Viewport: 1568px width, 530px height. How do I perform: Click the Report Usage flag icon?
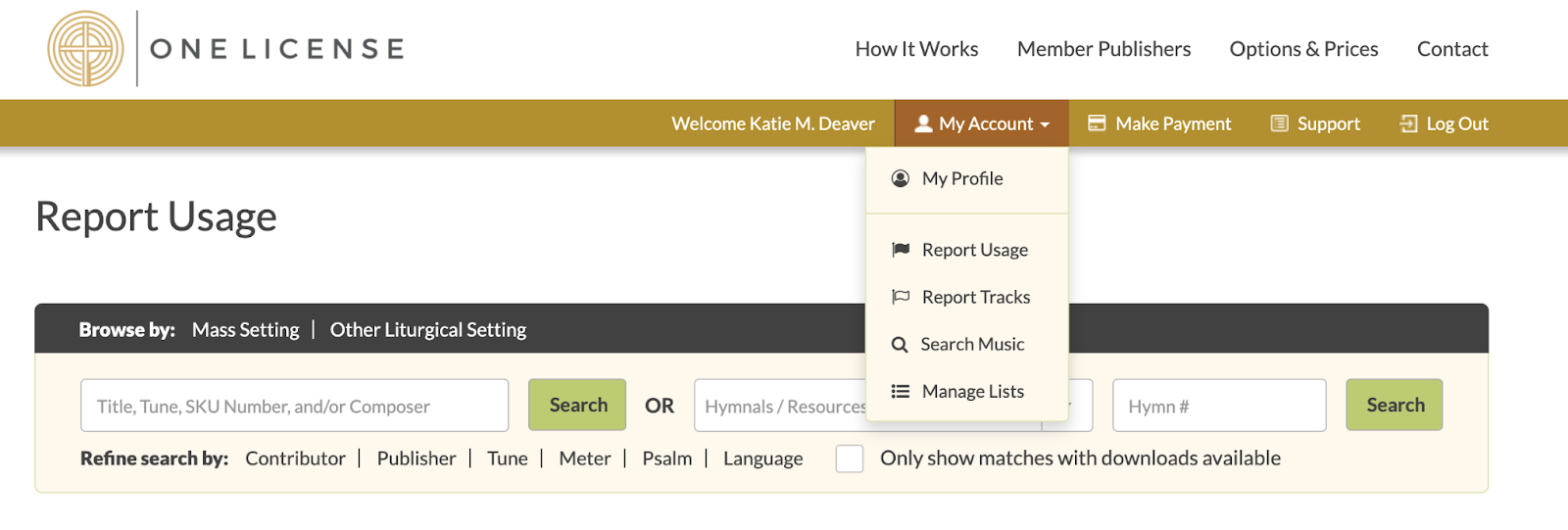[900, 250]
